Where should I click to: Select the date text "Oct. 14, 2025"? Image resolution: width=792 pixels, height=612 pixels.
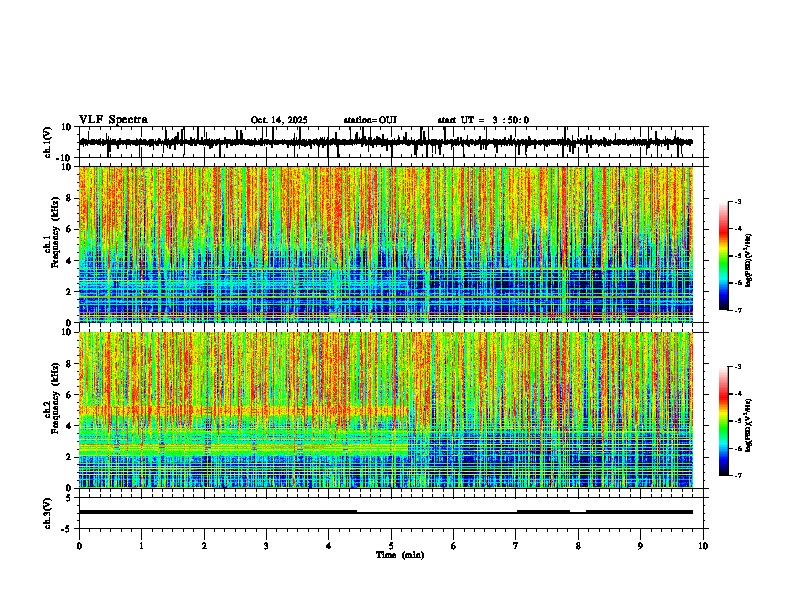click(279, 120)
